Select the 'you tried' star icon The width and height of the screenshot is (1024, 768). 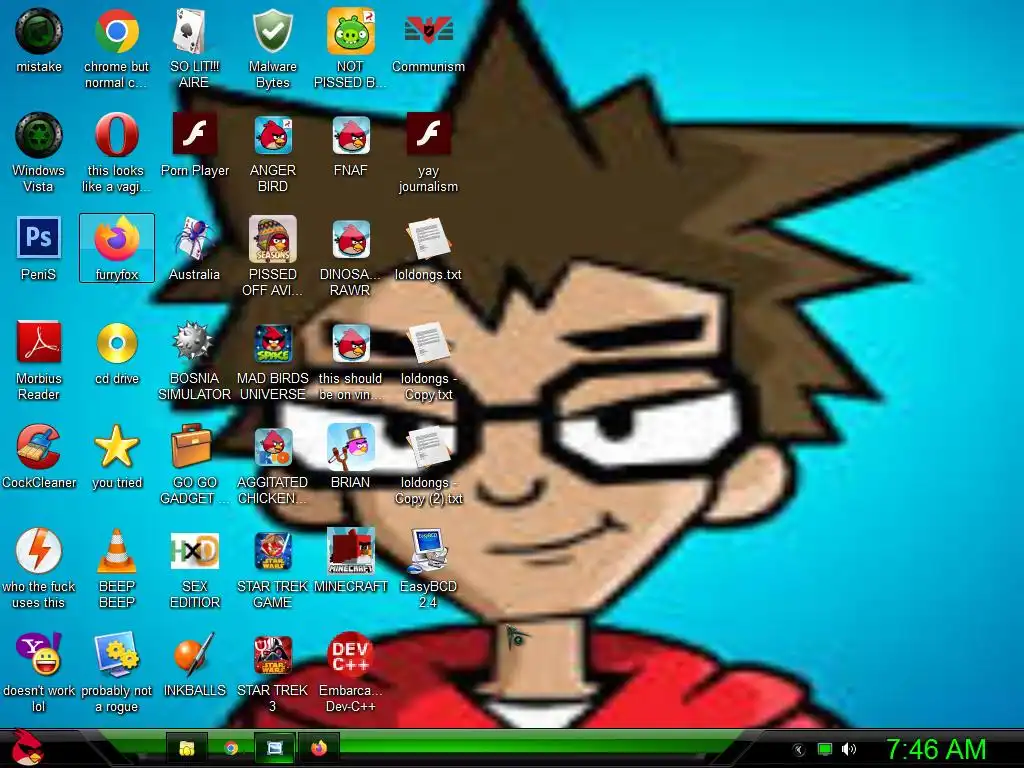(x=116, y=447)
